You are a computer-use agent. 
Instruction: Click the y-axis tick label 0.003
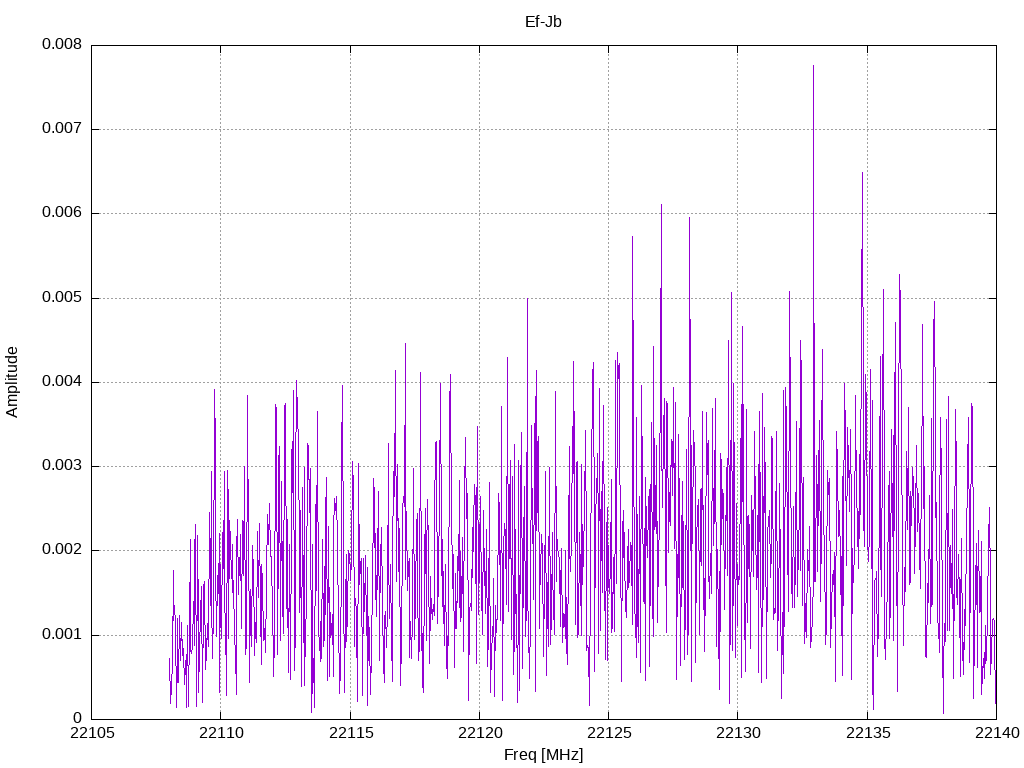(62, 466)
